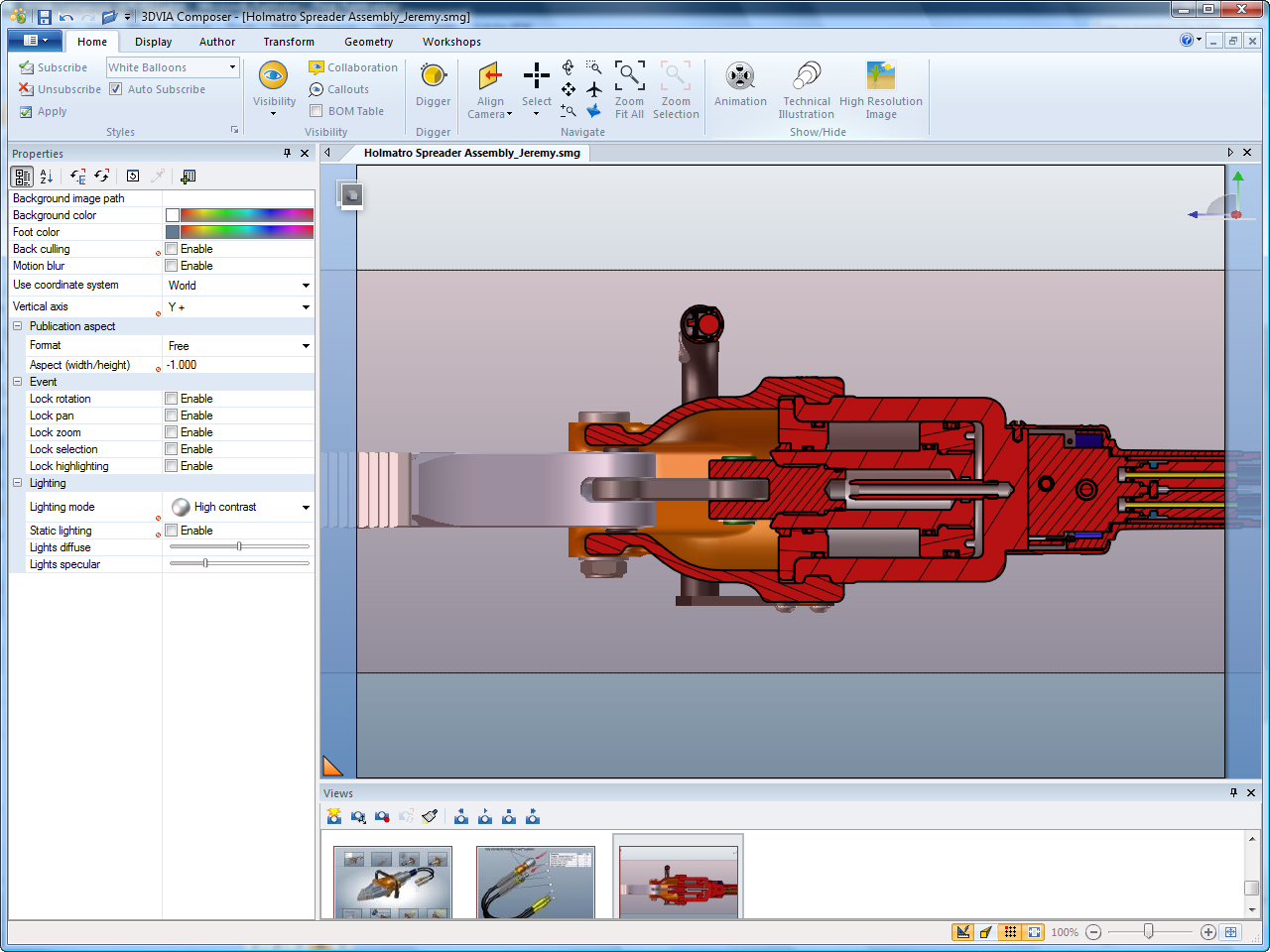1270x952 pixels.
Task: Open the Lighting mode dropdown
Action: tap(306, 508)
